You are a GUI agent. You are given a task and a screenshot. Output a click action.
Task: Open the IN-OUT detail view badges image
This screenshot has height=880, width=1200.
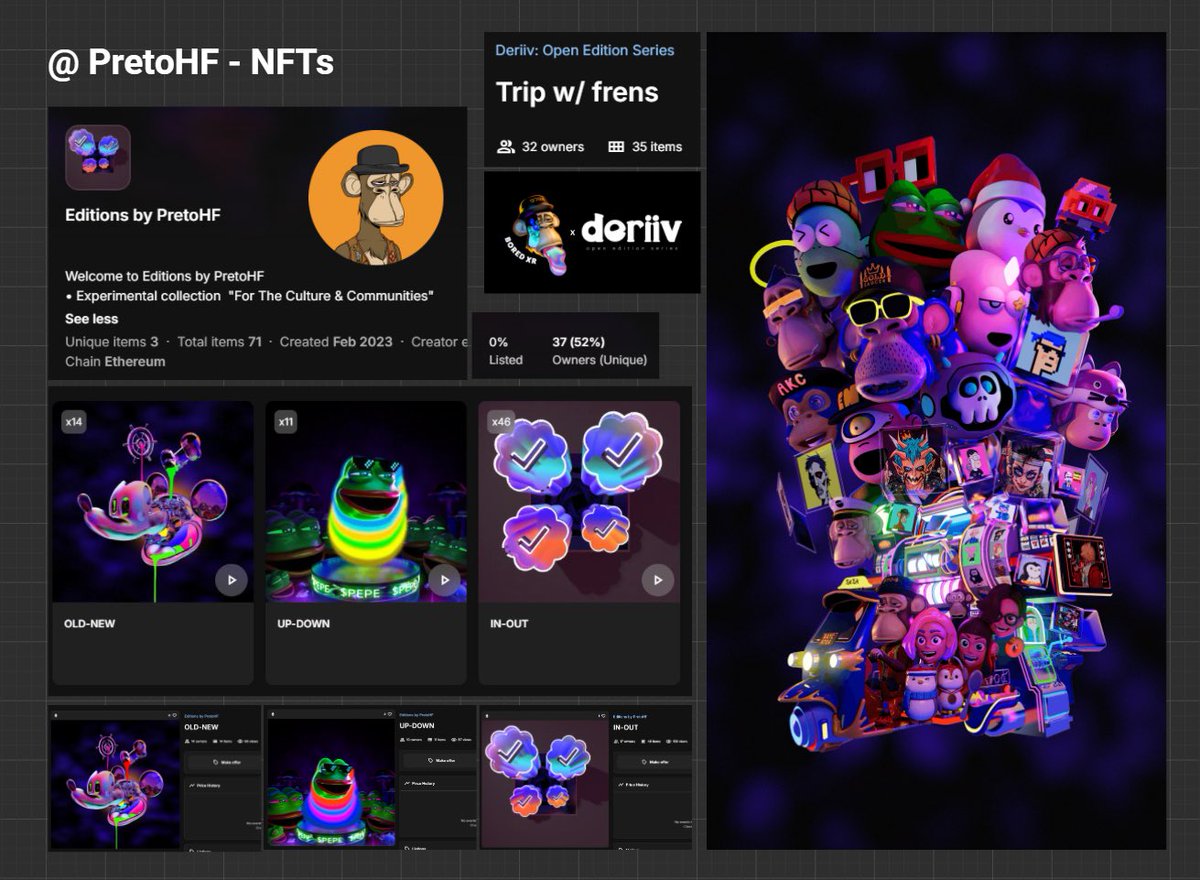(544, 785)
